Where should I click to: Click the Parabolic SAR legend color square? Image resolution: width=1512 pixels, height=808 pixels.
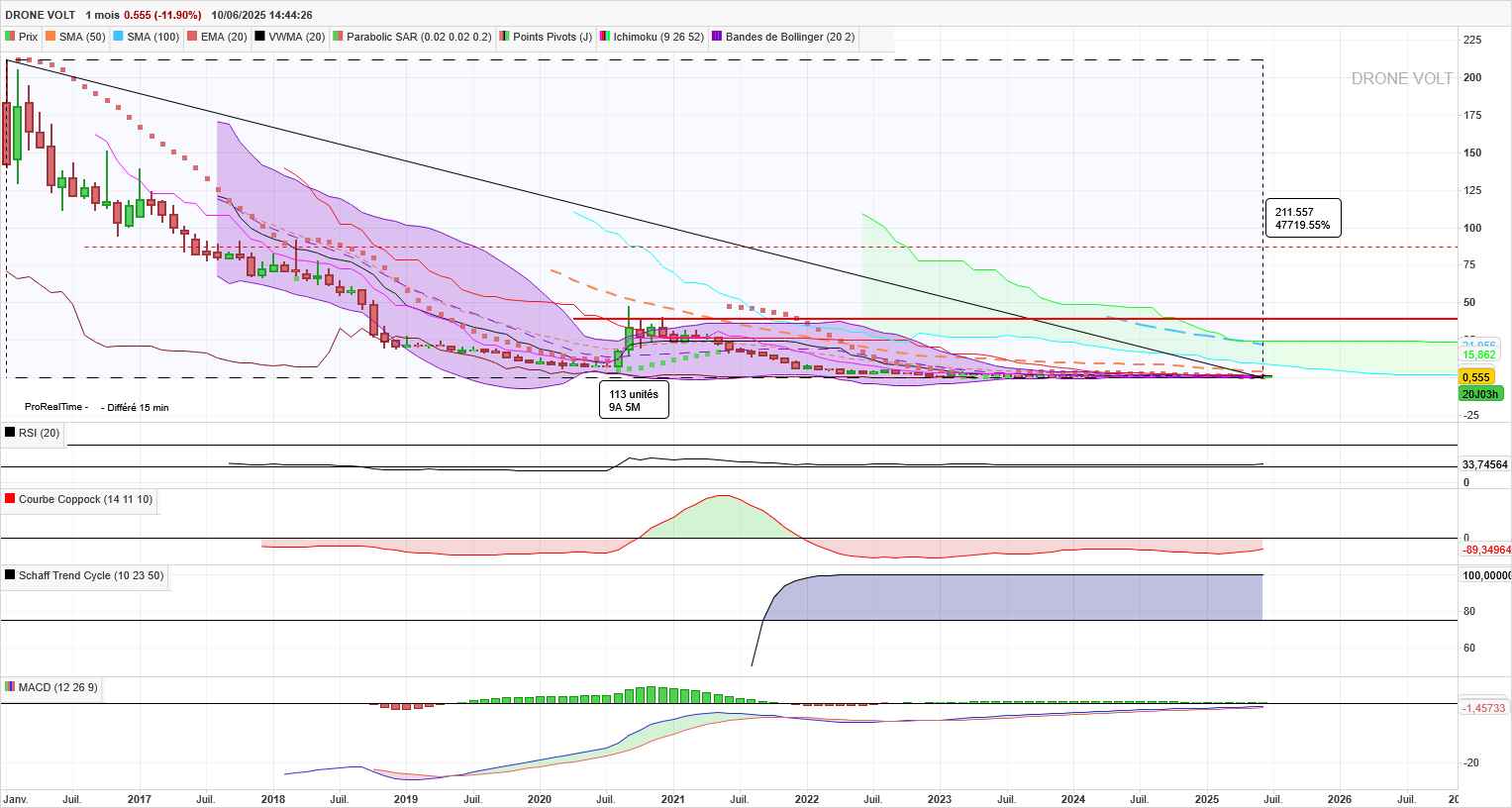coord(338,37)
